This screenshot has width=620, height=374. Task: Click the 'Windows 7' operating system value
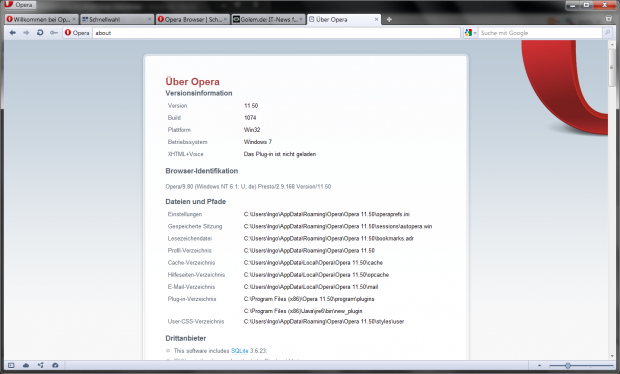pos(258,142)
